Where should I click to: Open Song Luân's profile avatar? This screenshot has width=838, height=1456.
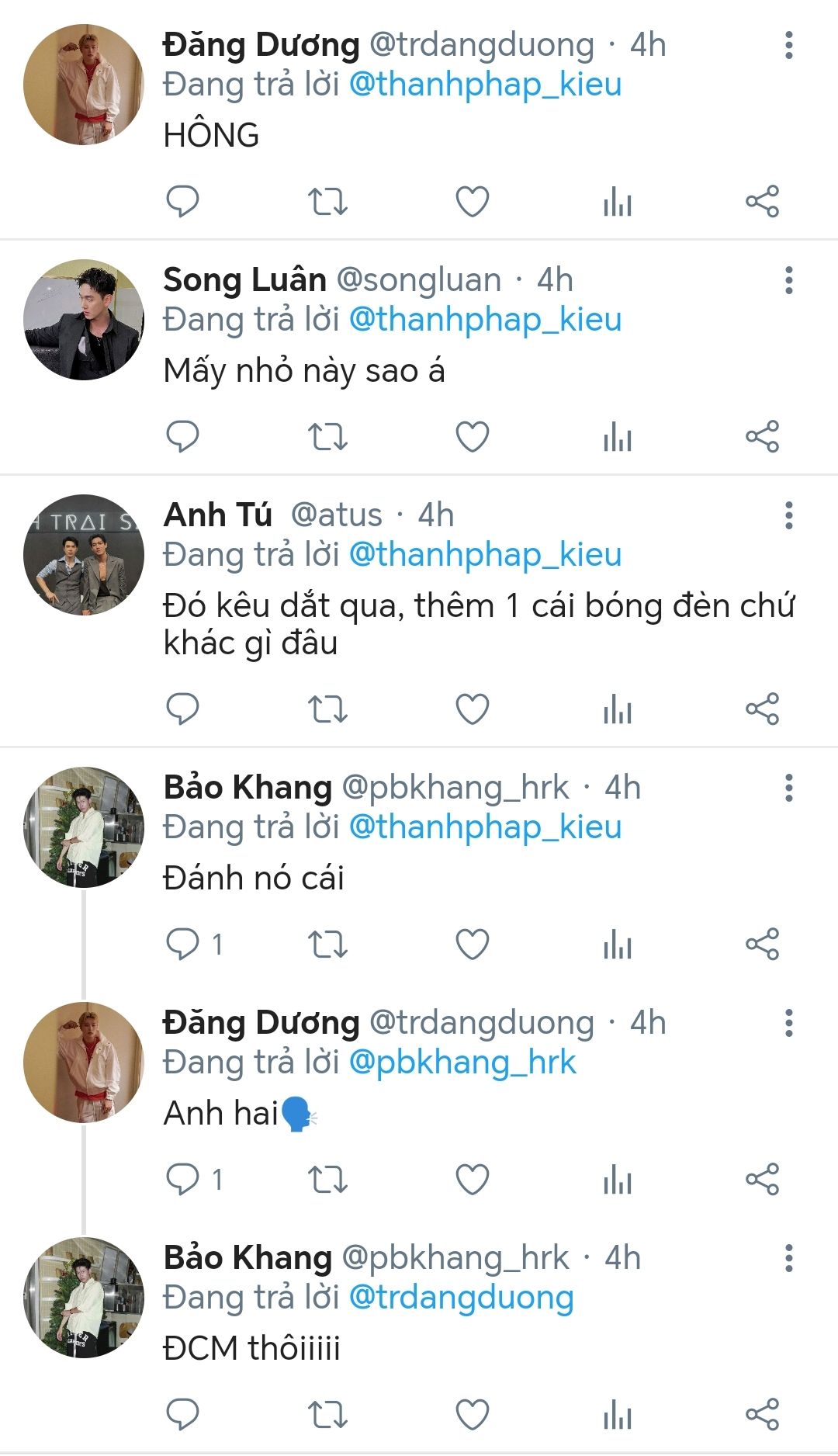[84, 320]
